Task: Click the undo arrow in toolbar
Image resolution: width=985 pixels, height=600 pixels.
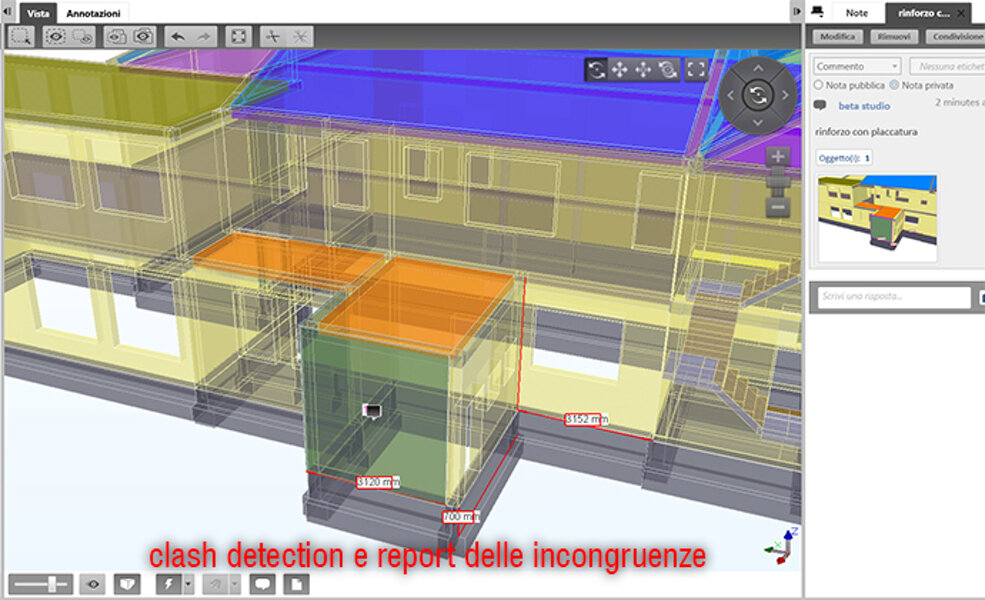Action: coord(177,36)
